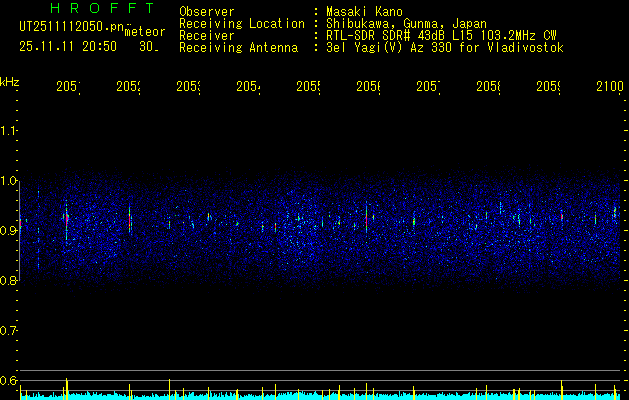
Task: Click the 'Receiver' field label
Action: point(207,36)
